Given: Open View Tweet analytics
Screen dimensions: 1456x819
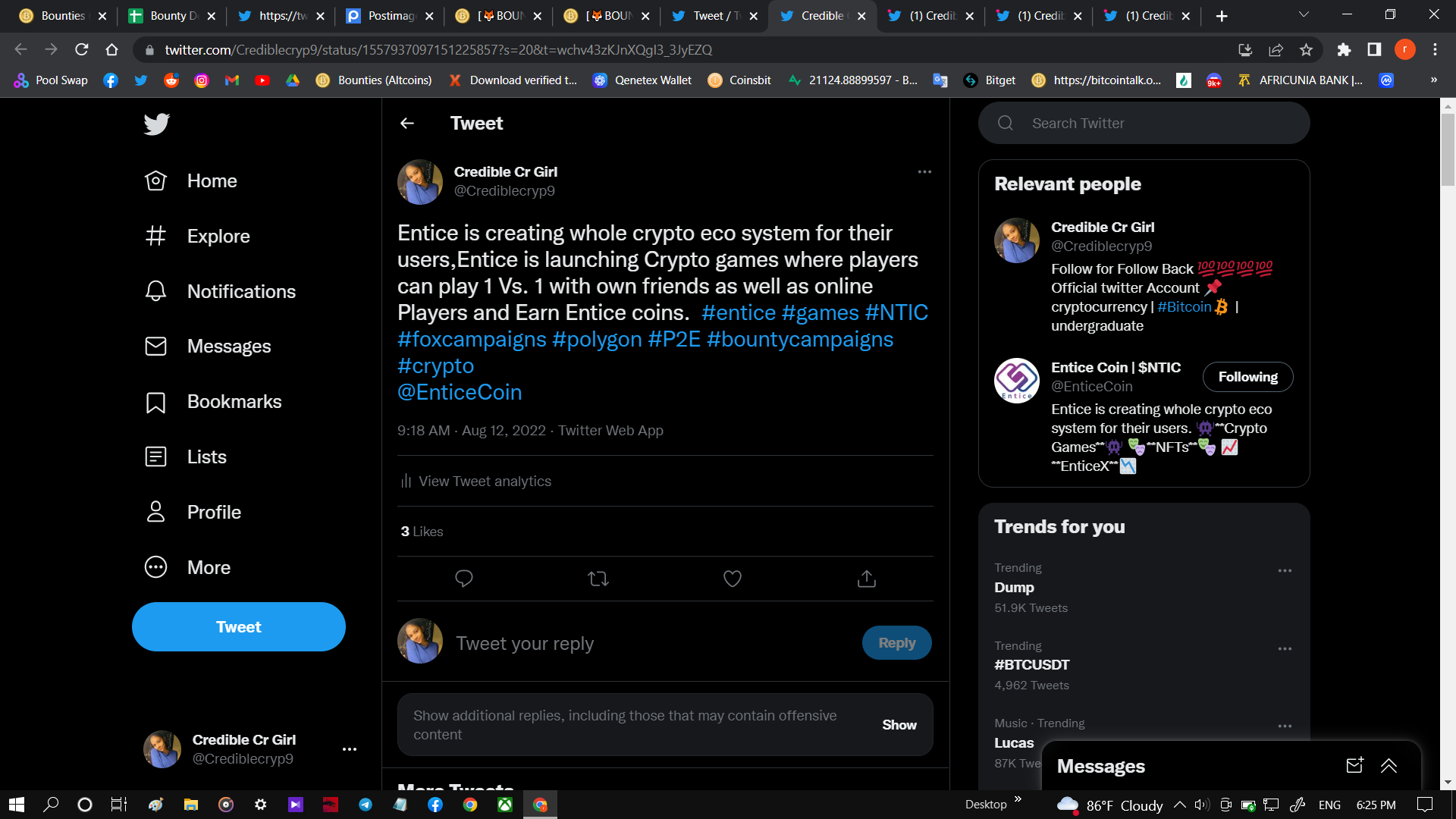Looking at the screenshot, I should point(476,482).
